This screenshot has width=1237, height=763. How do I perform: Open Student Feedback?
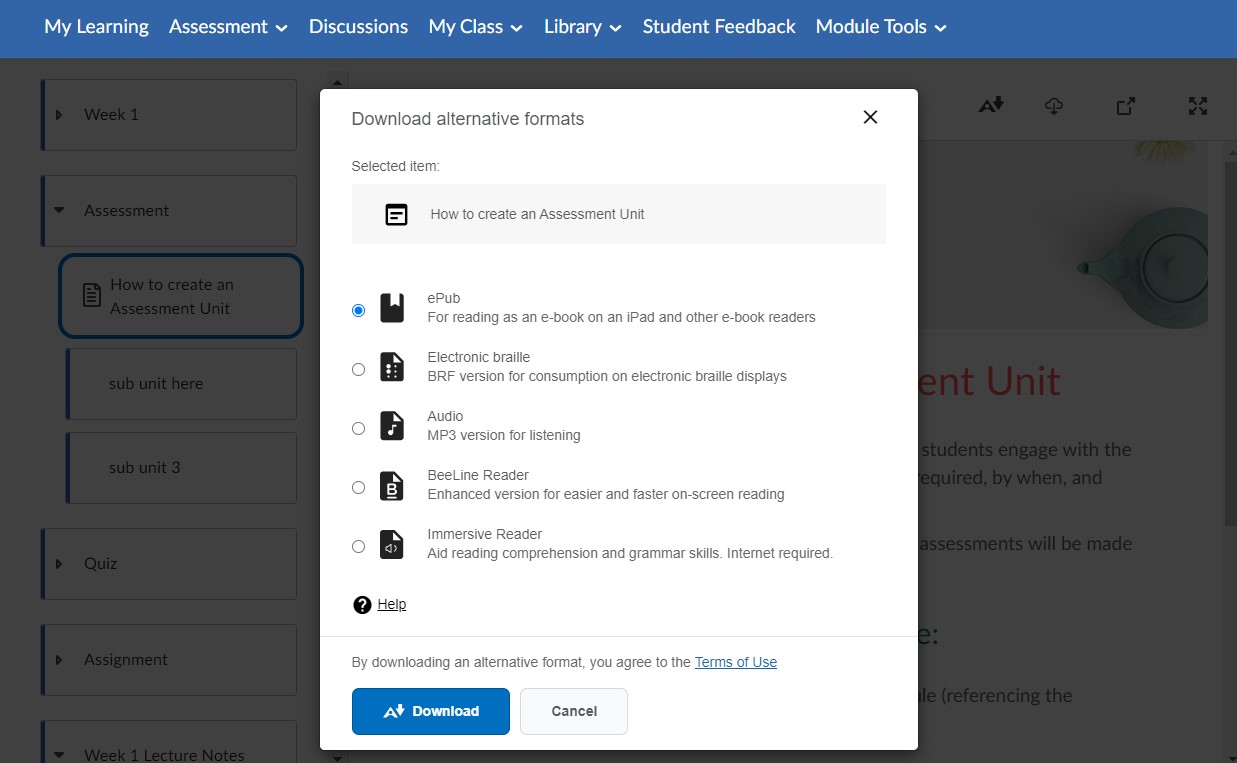[x=719, y=27]
